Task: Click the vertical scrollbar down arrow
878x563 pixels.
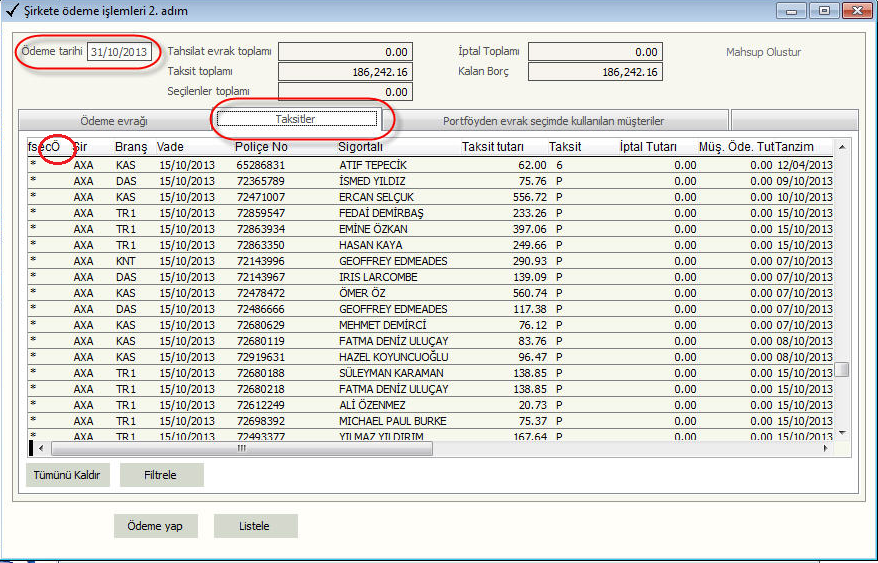Action: 842,432
